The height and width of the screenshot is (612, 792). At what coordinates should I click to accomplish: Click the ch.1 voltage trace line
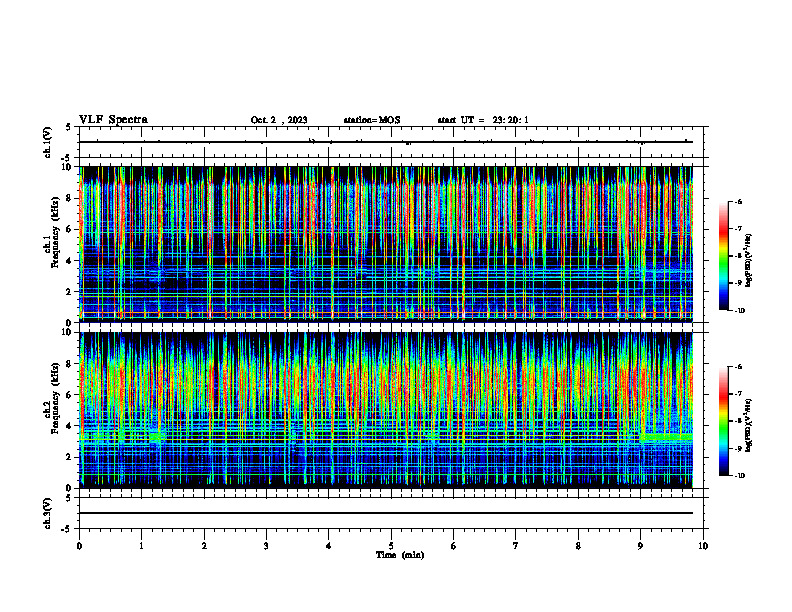(x=386, y=142)
